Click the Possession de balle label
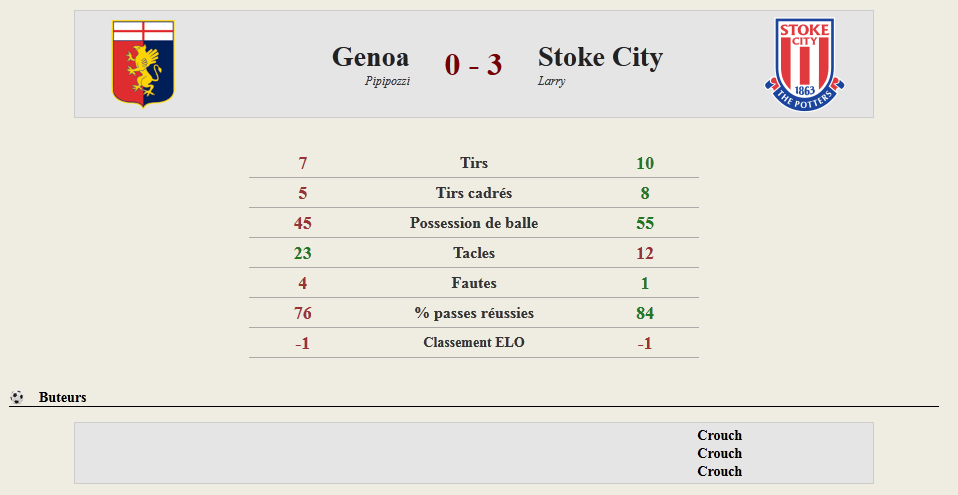Viewport: 958px width, 495px height. 474,222
